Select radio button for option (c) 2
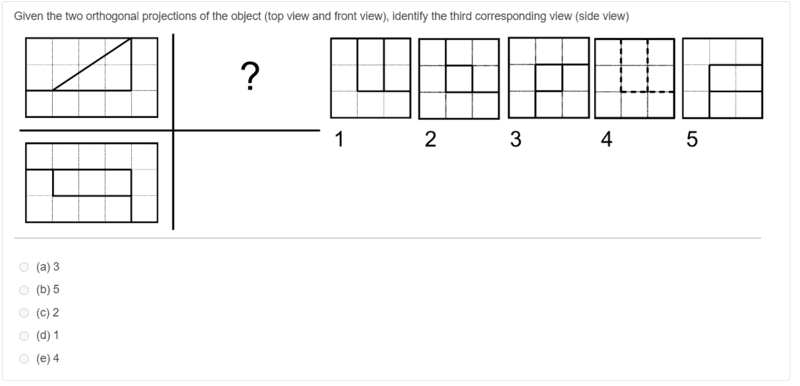The width and height of the screenshot is (800, 386). tap(23, 313)
